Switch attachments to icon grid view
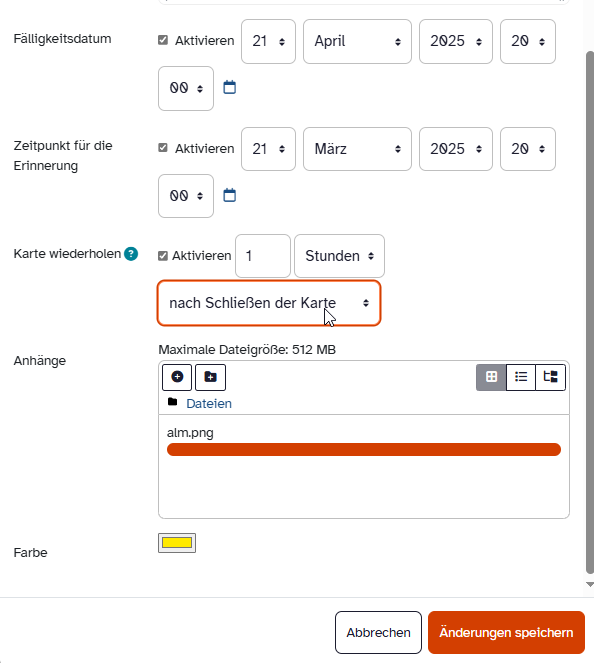Screen dimensions: 594x663 pyautogui.click(x=491, y=377)
